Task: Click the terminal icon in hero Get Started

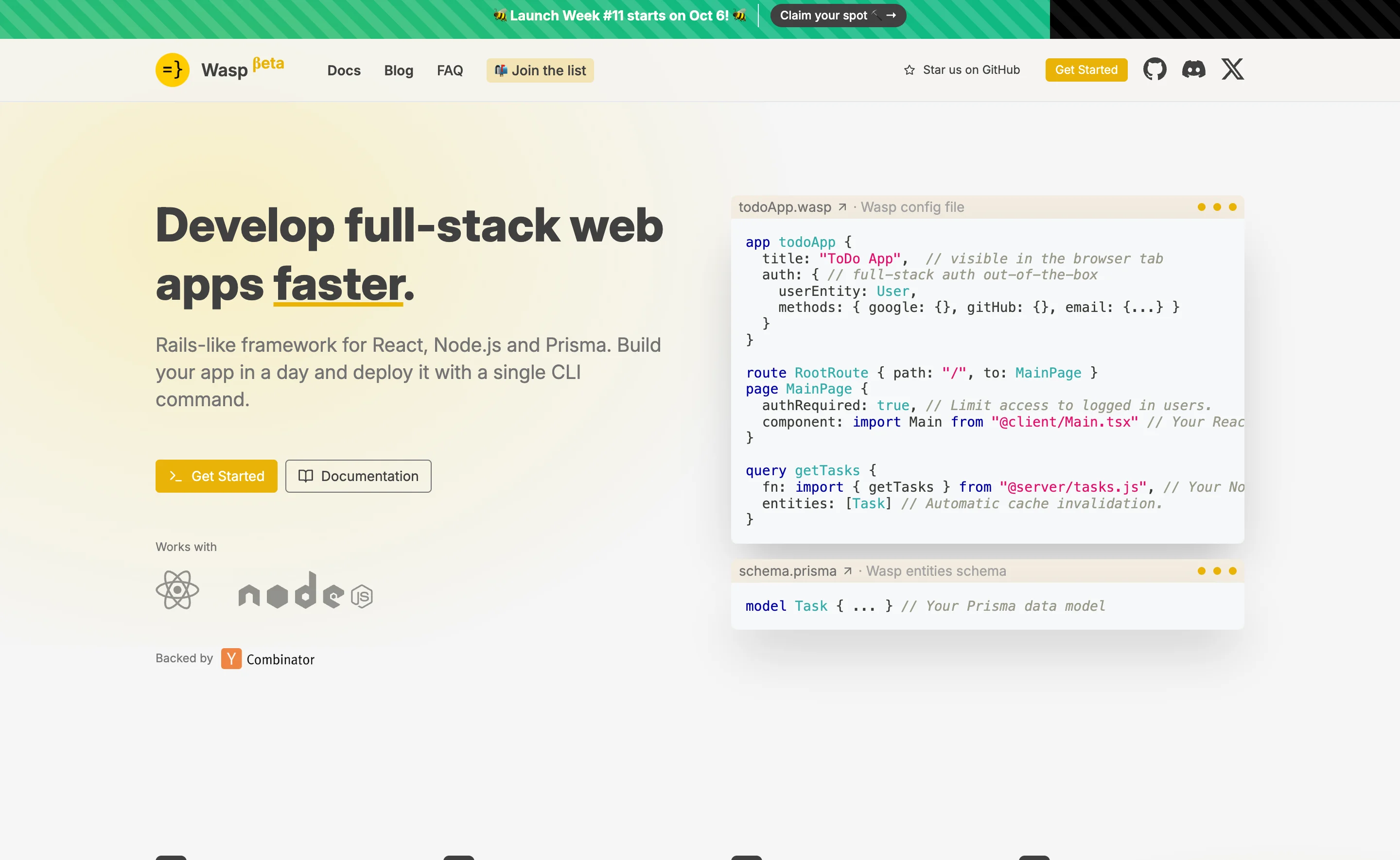Action: (x=176, y=476)
